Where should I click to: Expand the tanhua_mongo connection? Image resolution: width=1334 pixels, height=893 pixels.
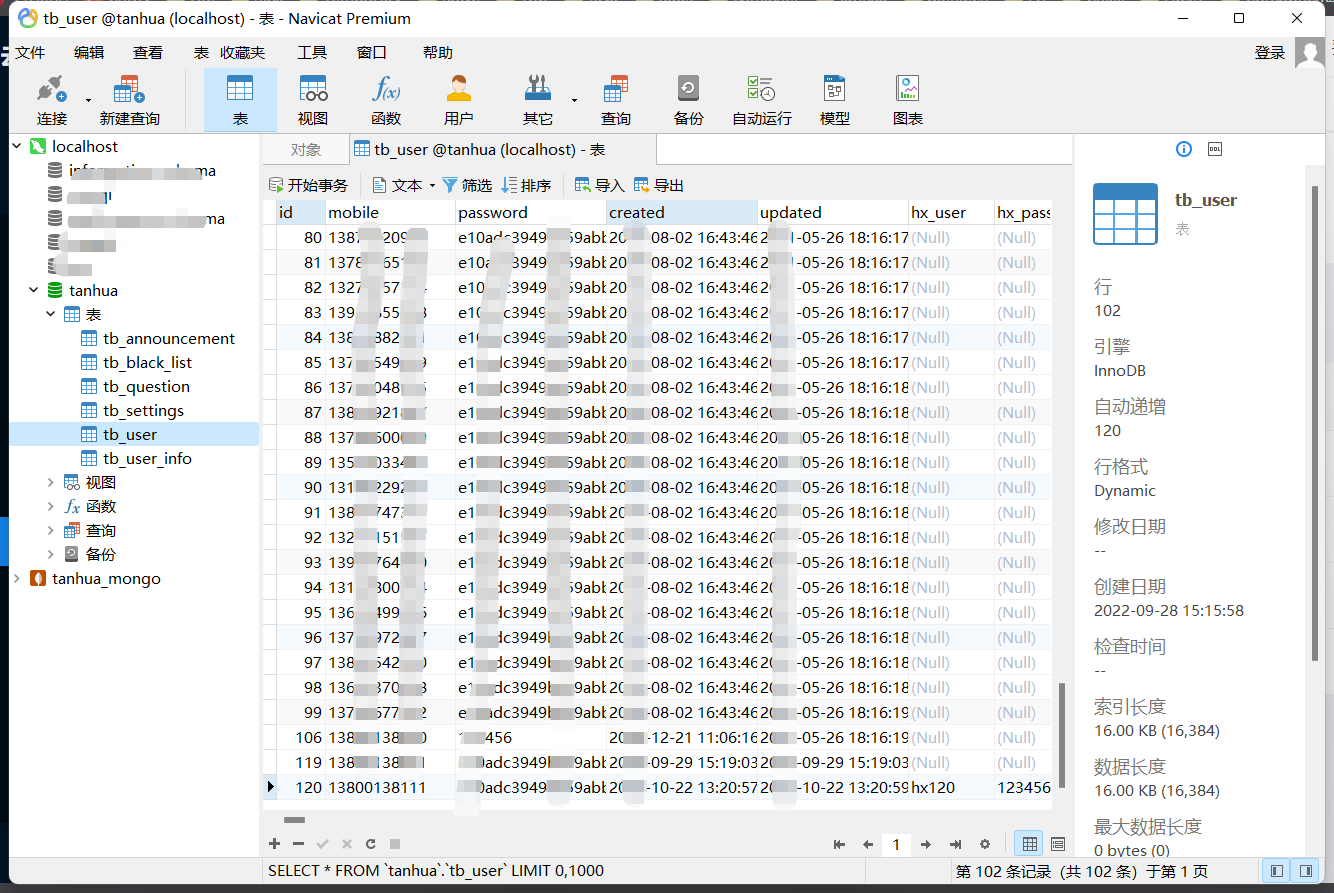[17, 578]
